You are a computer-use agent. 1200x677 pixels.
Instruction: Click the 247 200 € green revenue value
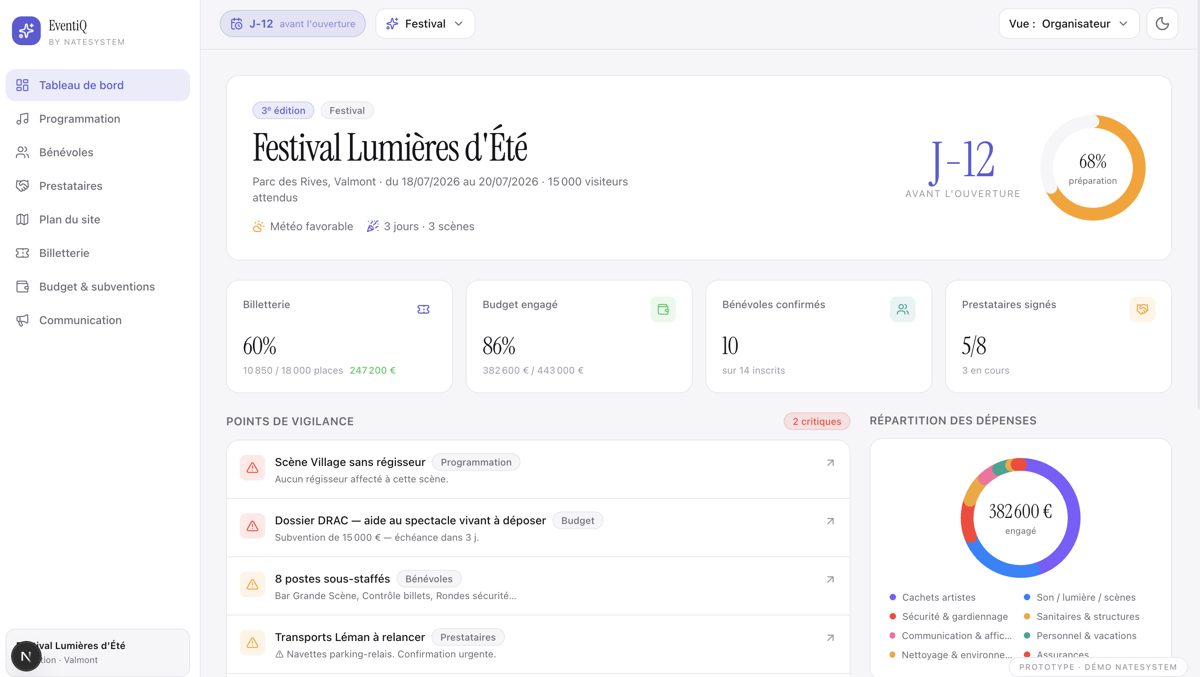coord(373,370)
